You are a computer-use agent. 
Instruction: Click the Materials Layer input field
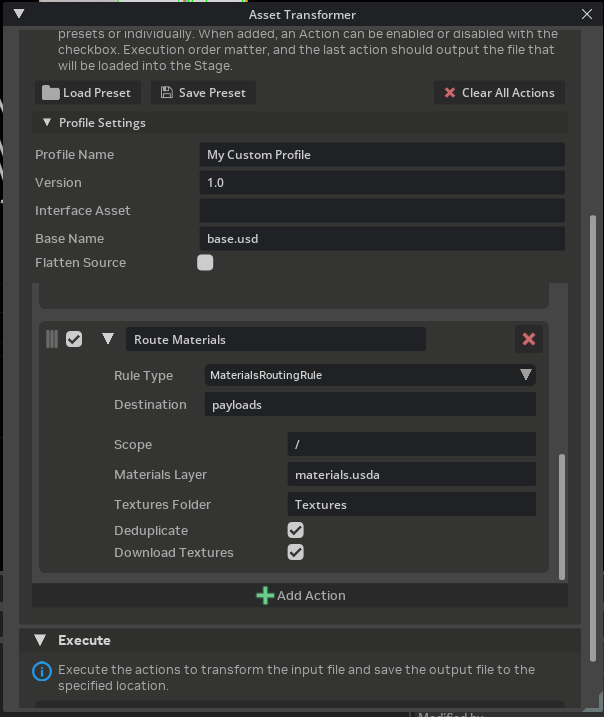tap(411, 474)
